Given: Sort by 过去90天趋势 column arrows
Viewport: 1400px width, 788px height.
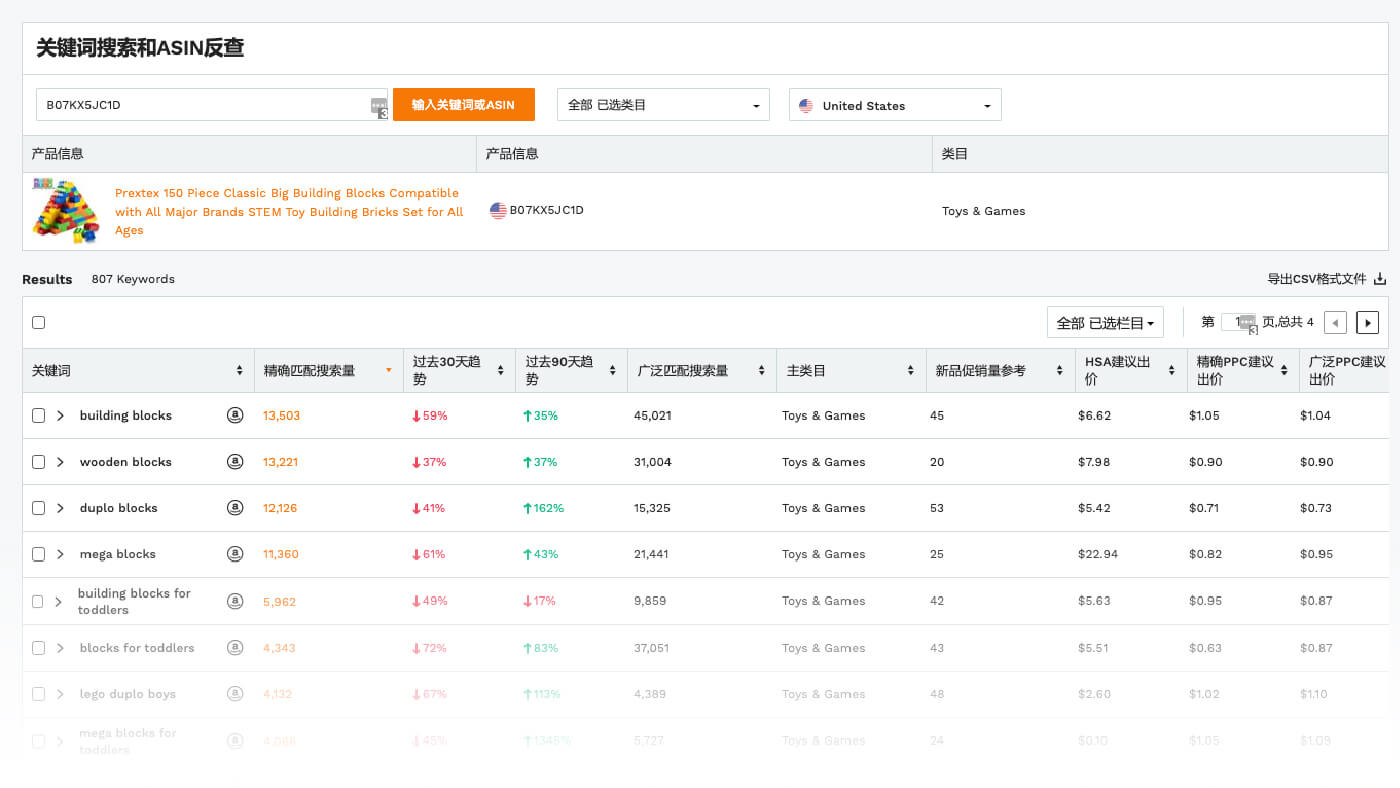Looking at the screenshot, I should 613,370.
